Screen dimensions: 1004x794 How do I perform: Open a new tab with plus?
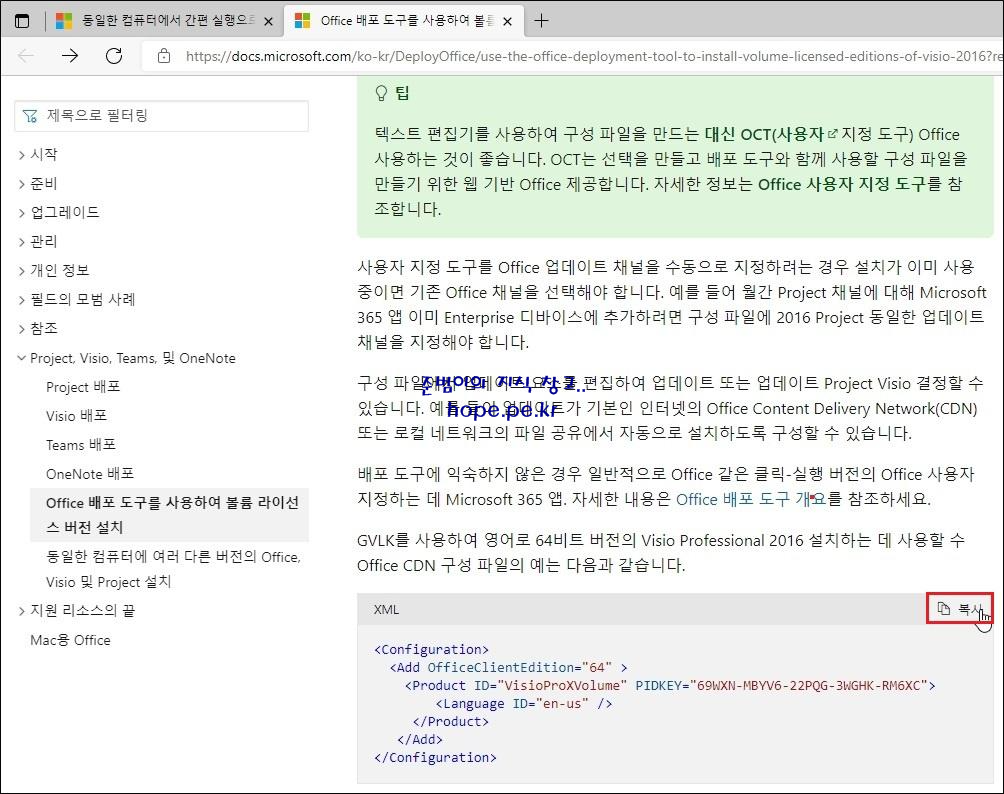pos(541,21)
